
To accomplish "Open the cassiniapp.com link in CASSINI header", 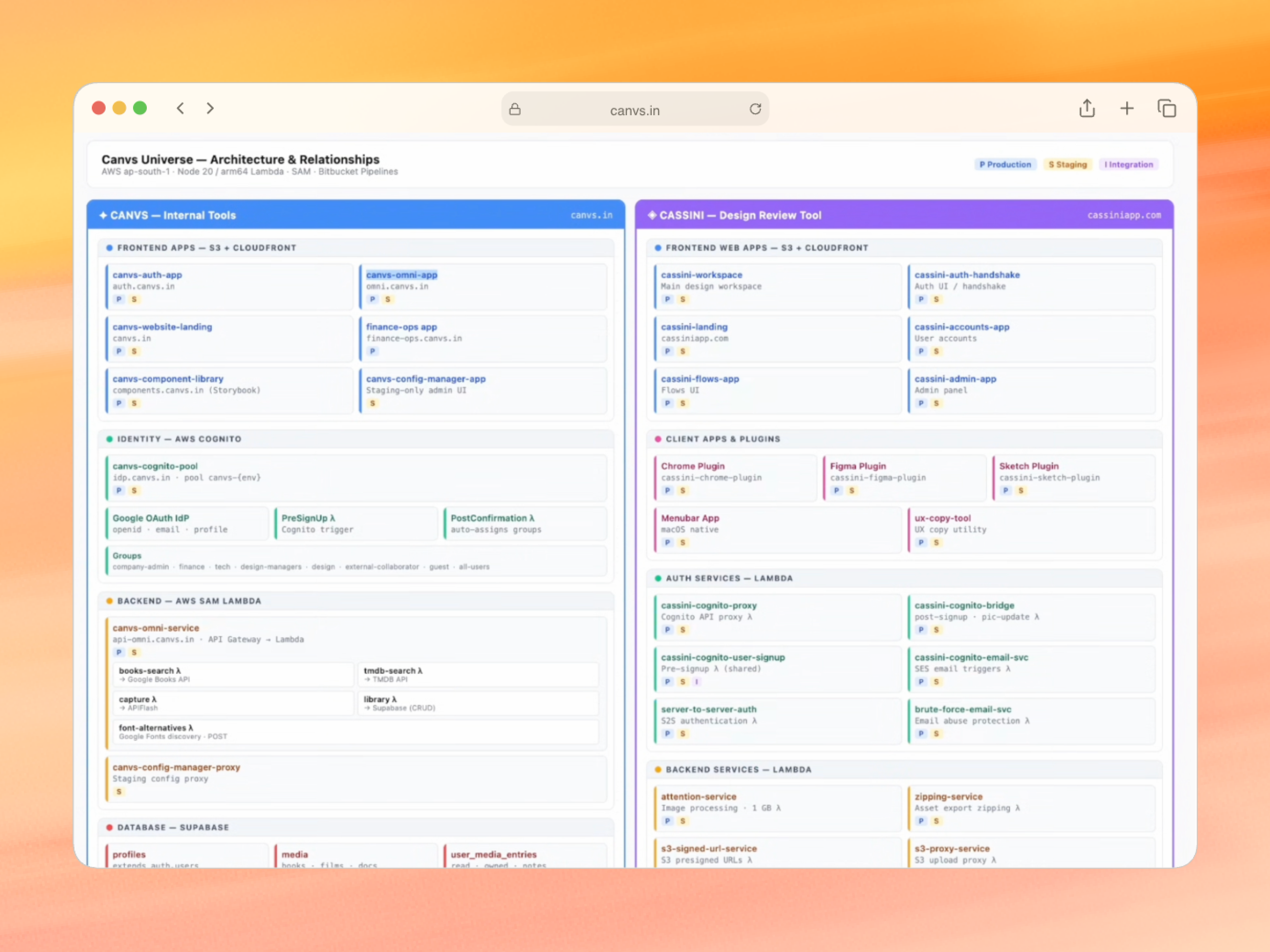I will pyautogui.click(x=1124, y=215).
